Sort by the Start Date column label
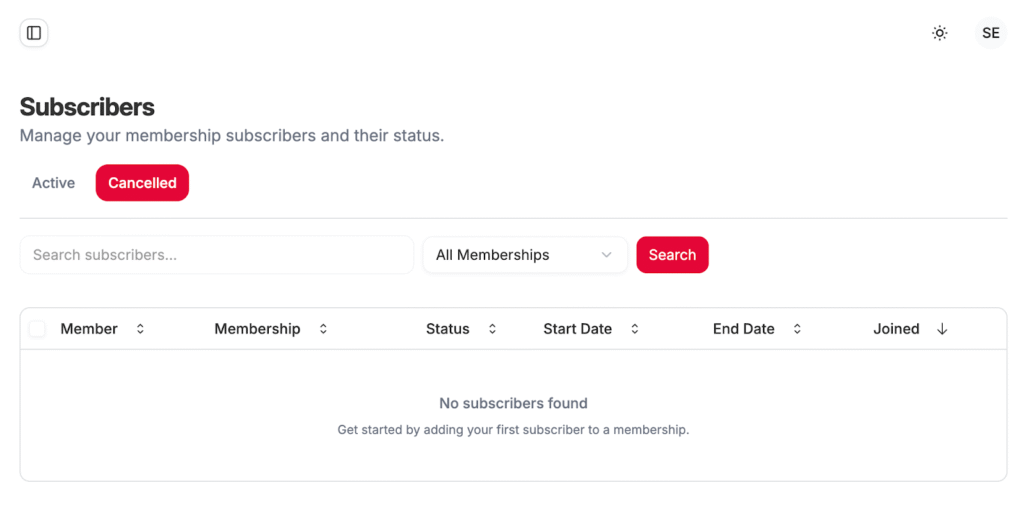The width and height of the screenshot is (1024, 526). point(577,329)
